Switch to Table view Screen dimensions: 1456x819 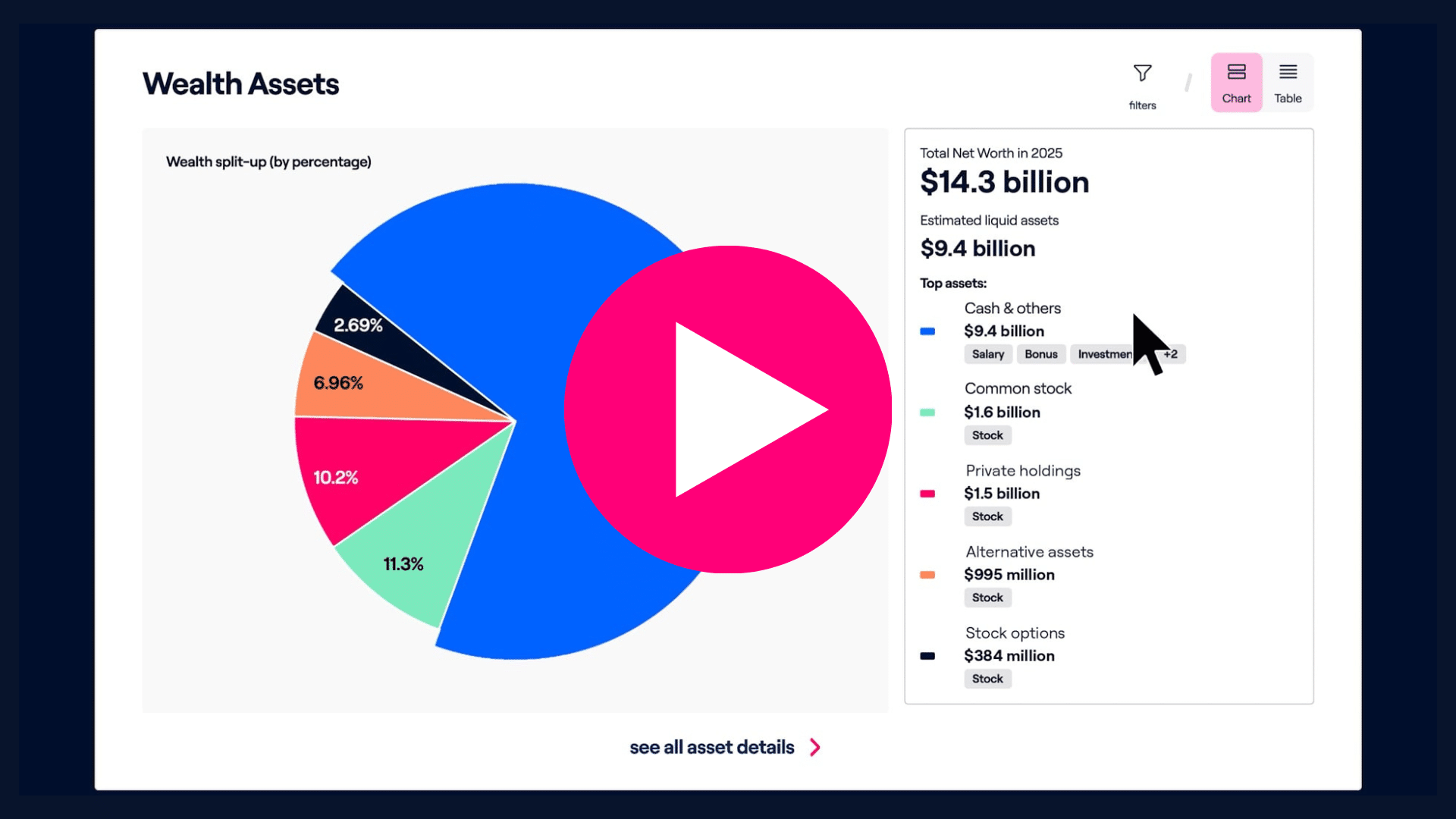1288,83
